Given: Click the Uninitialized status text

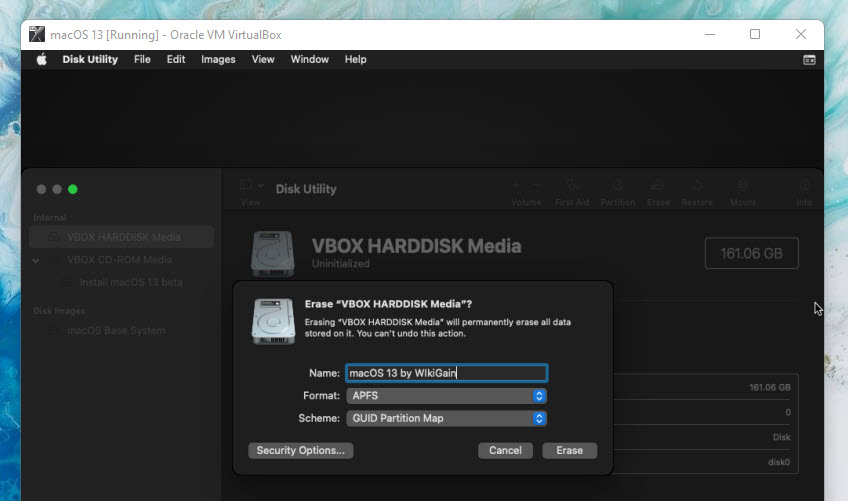Looking at the screenshot, I should point(341,263).
